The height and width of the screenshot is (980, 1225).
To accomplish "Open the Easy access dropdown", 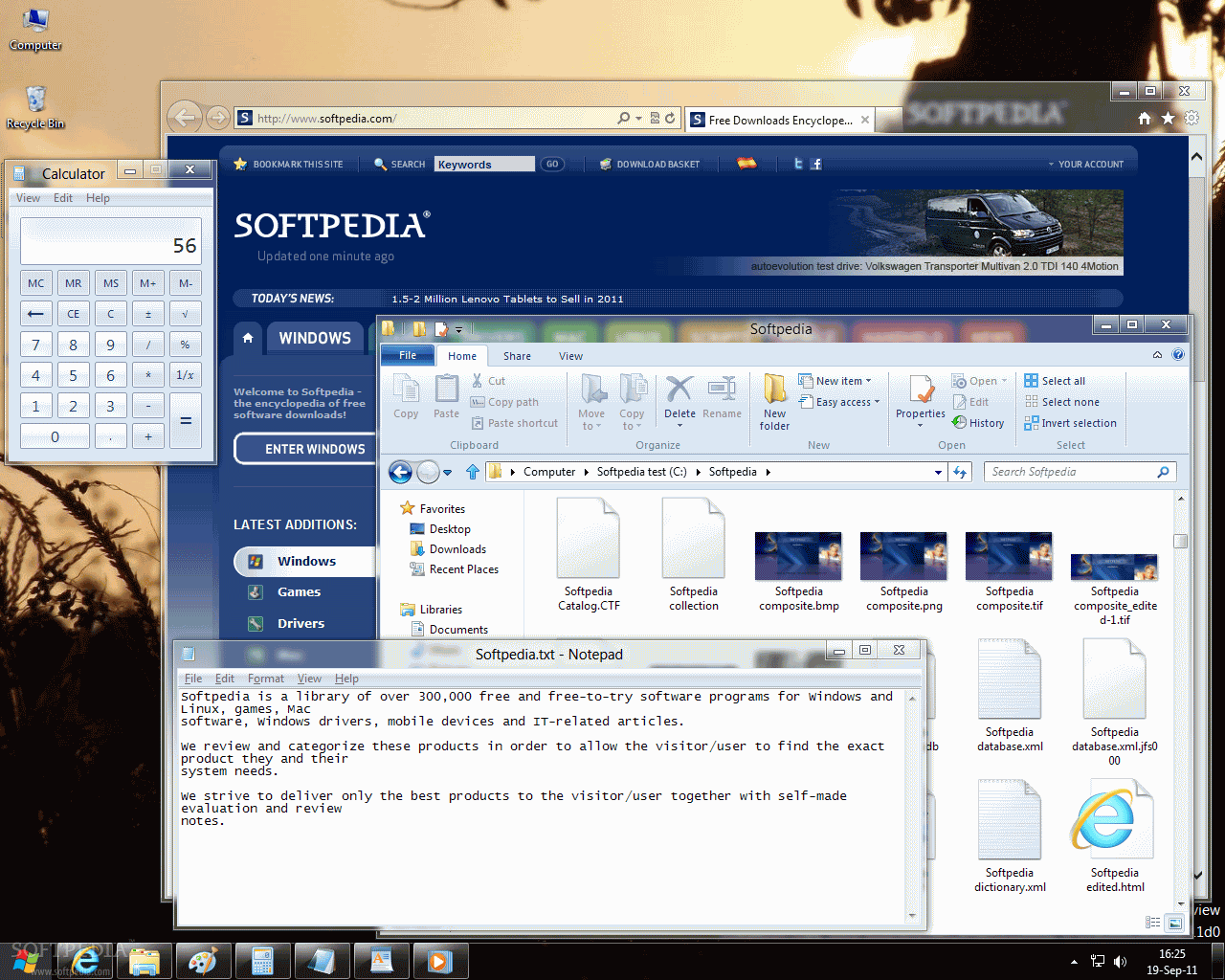I will click(x=838, y=402).
